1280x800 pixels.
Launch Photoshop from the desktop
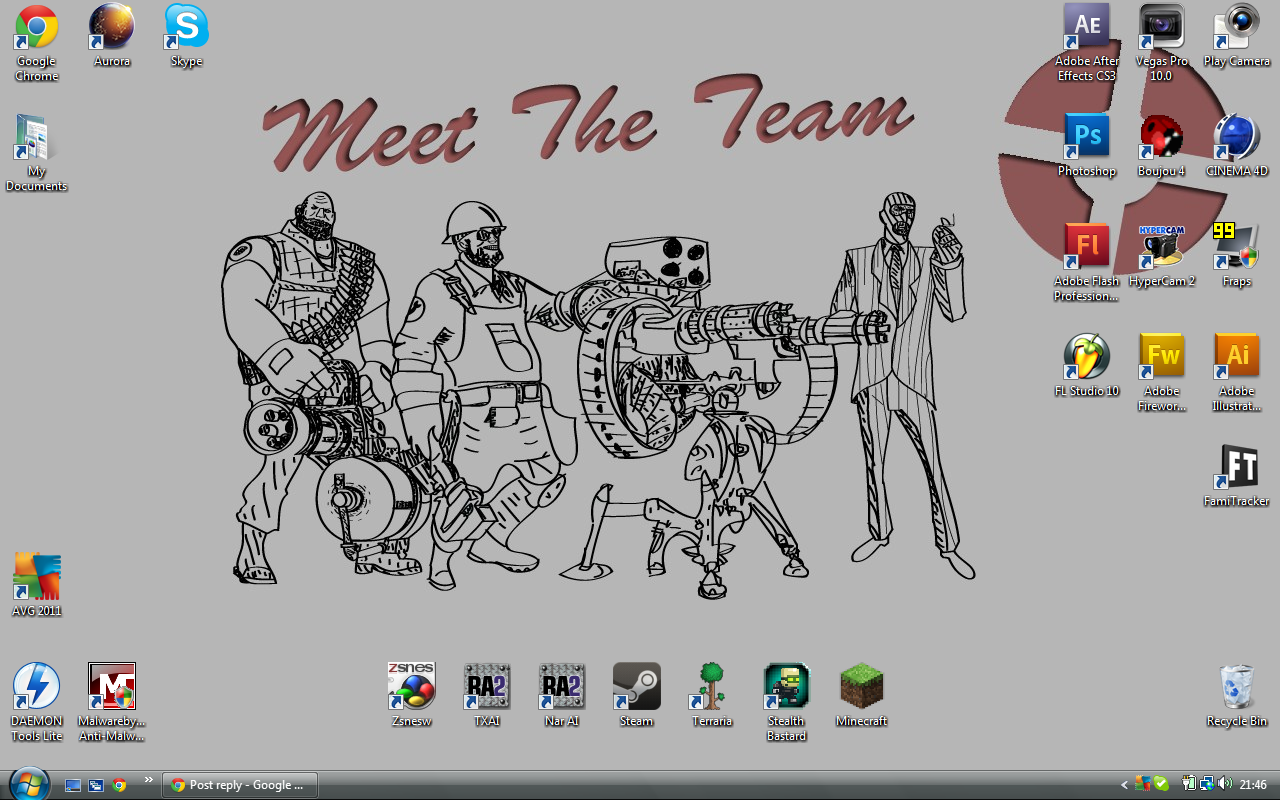click(1087, 138)
